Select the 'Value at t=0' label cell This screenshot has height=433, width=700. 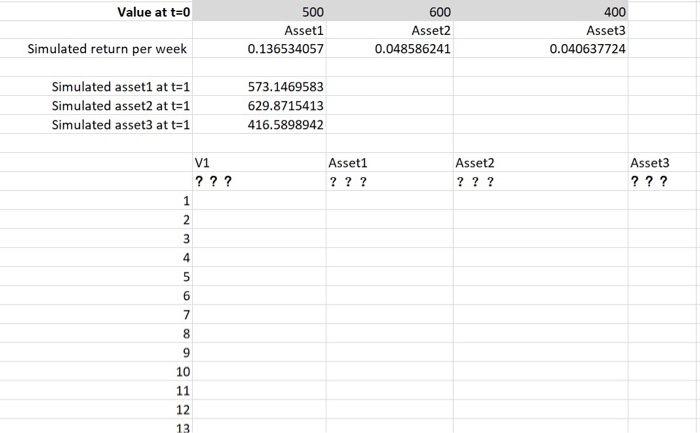pos(96,12)
